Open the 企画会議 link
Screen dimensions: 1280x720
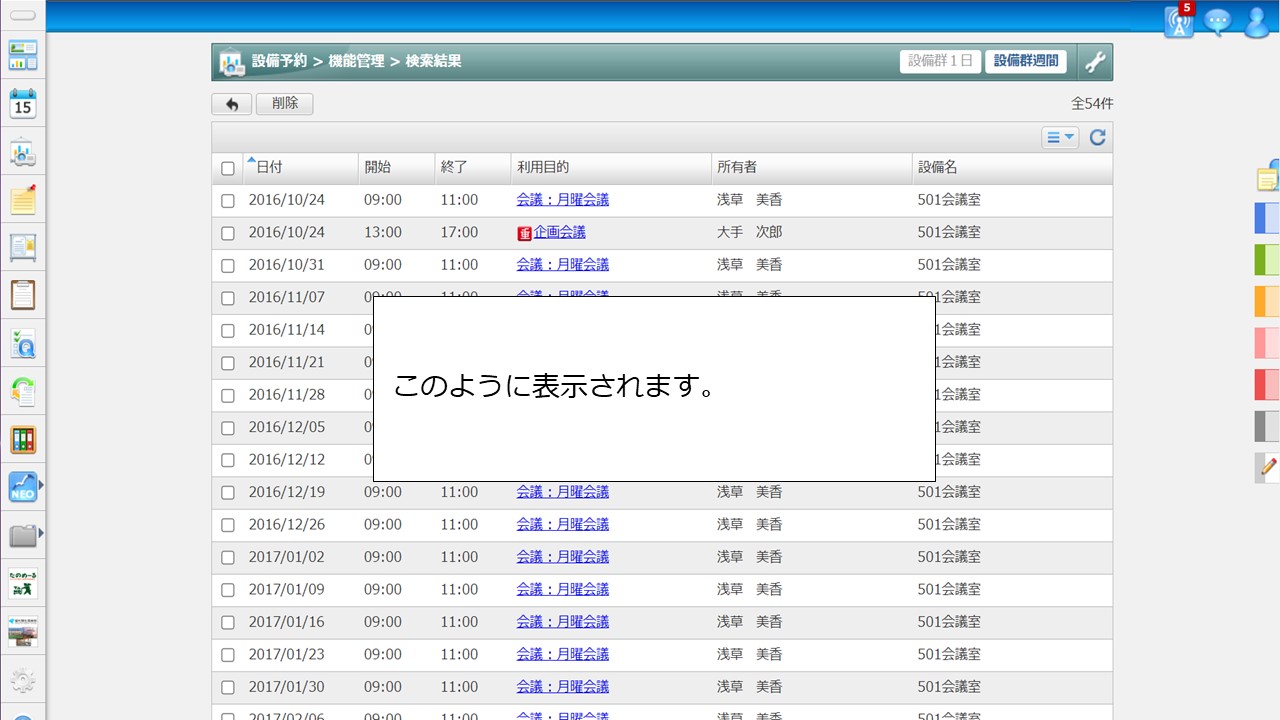pos(559,232)
